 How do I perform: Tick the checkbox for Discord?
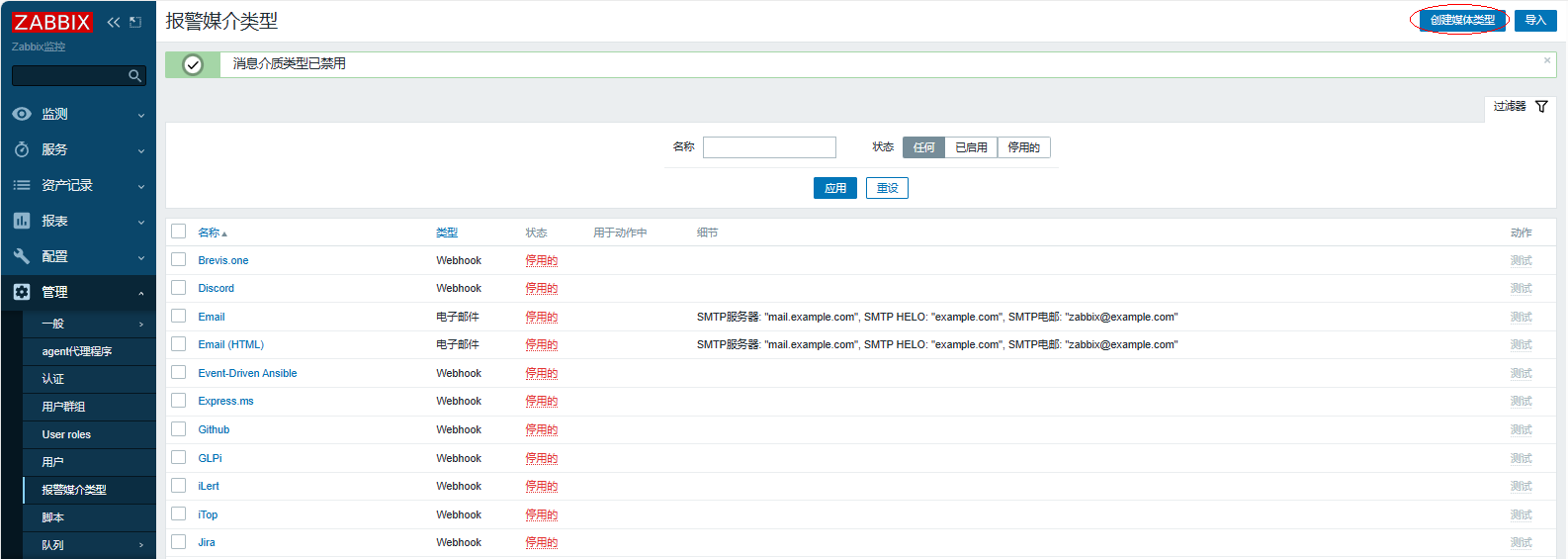[x=179, y=288]
